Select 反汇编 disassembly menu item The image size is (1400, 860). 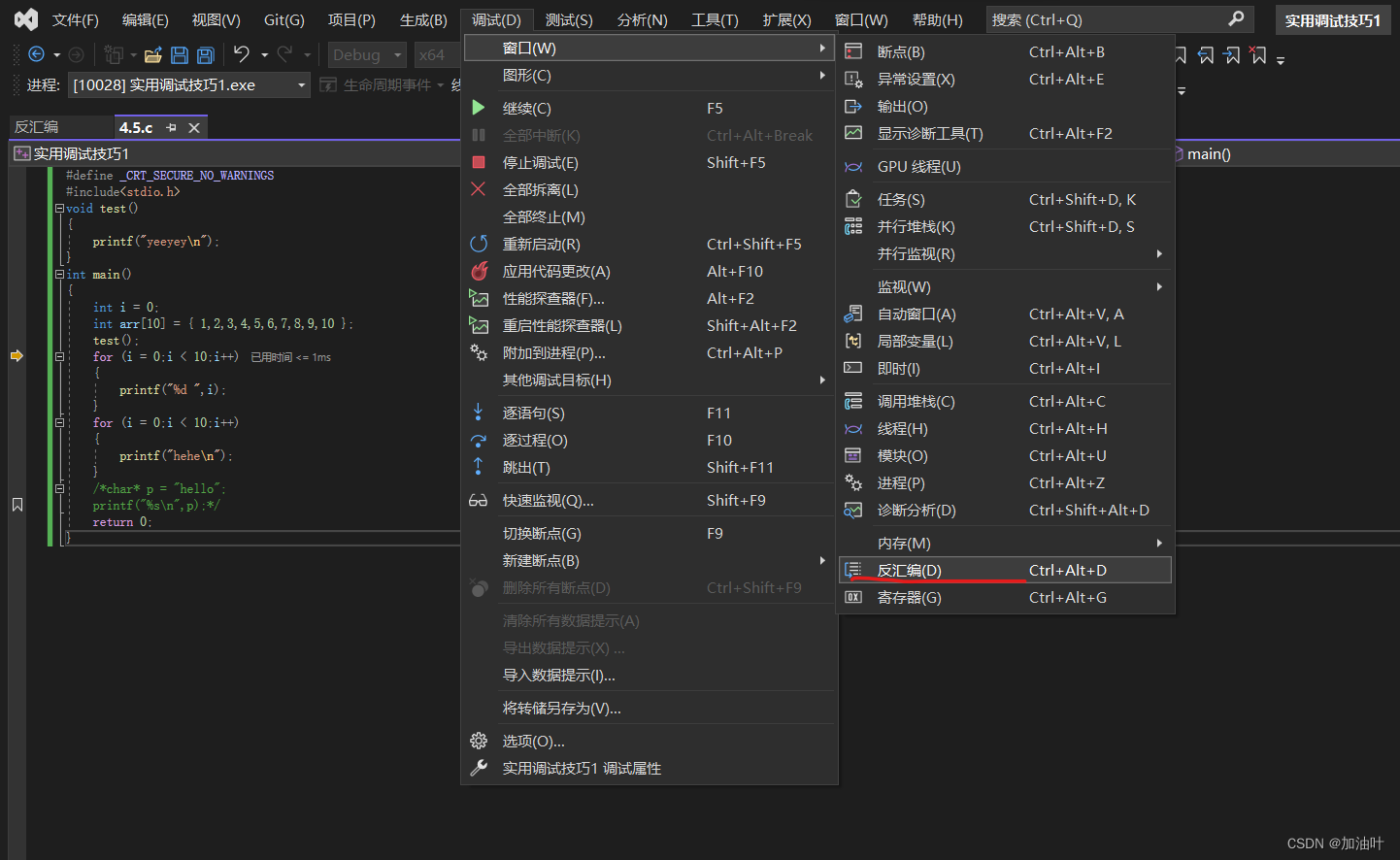click(1005, 570)
